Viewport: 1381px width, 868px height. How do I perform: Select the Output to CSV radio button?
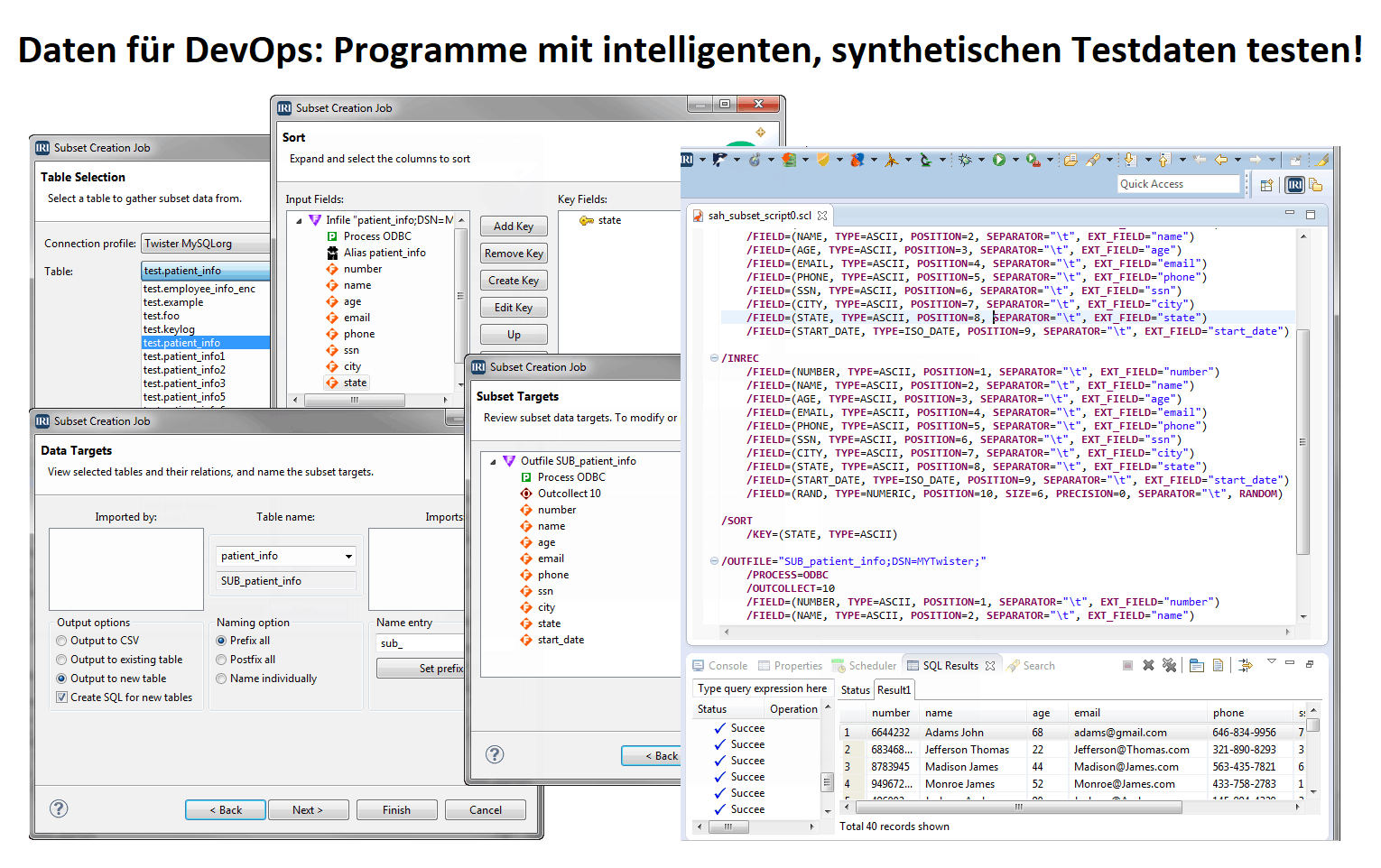(62, 641)
